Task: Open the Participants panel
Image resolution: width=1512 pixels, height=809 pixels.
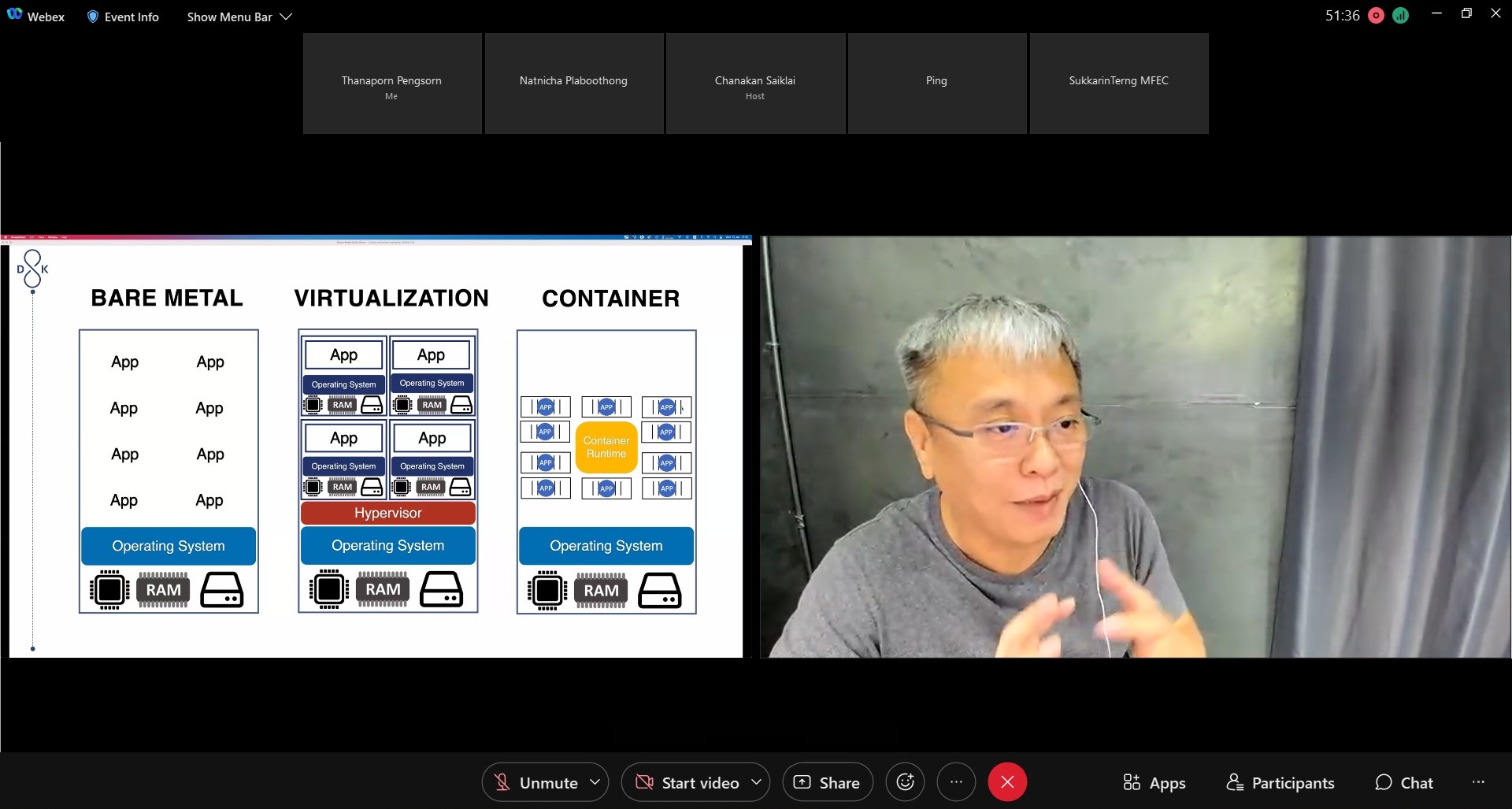Action: coord(1280,782)
